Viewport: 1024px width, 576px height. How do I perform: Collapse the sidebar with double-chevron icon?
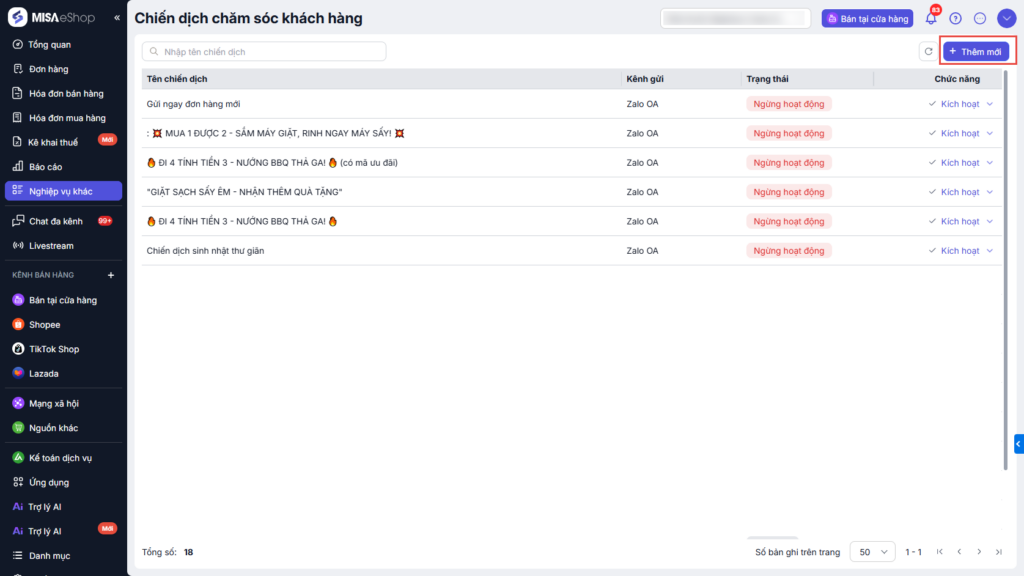point(117,18)
